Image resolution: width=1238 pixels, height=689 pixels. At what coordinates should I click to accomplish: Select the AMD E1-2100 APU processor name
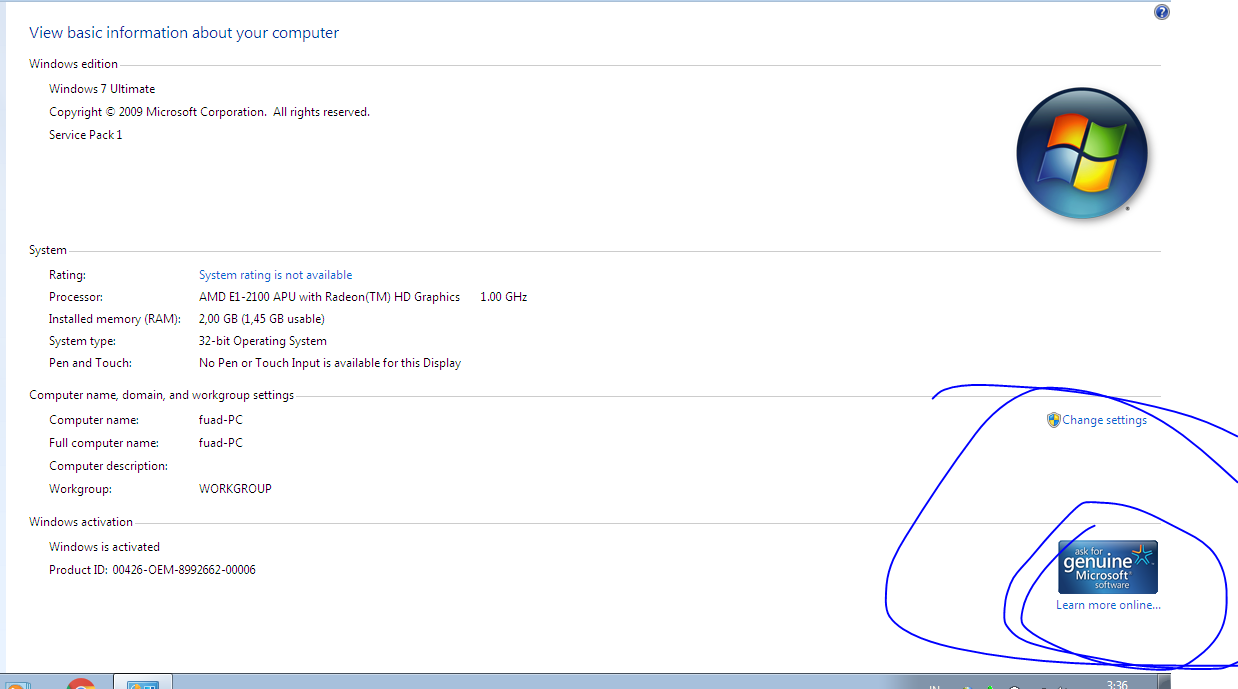click(x=329, y=297)
